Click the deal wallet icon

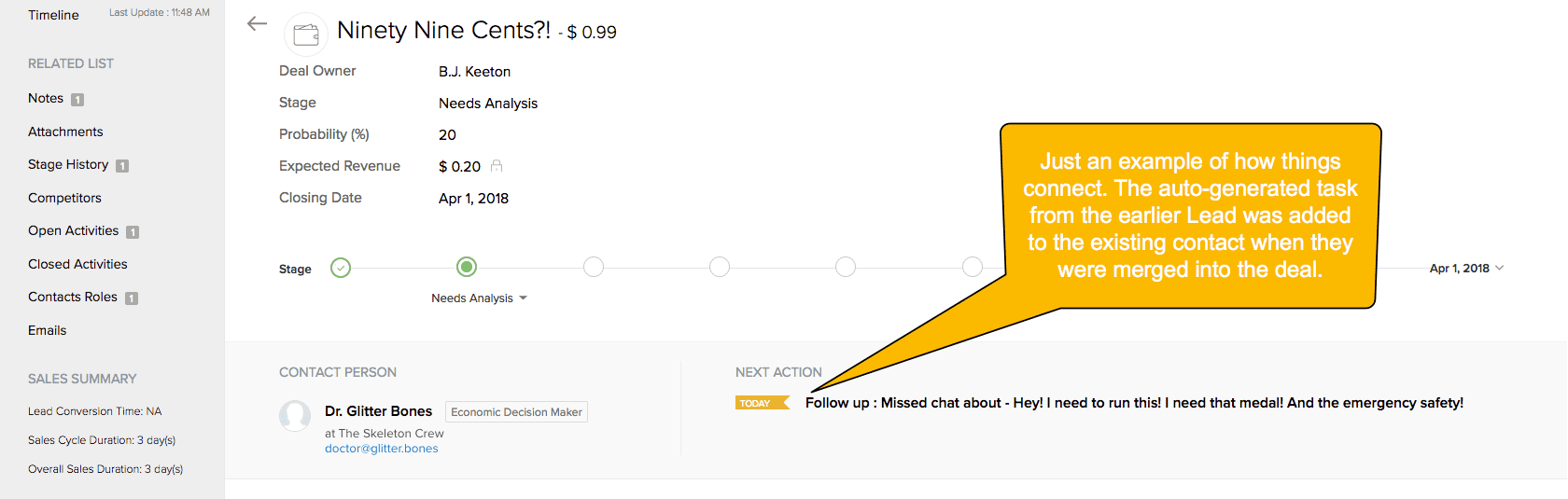point(305,35)
